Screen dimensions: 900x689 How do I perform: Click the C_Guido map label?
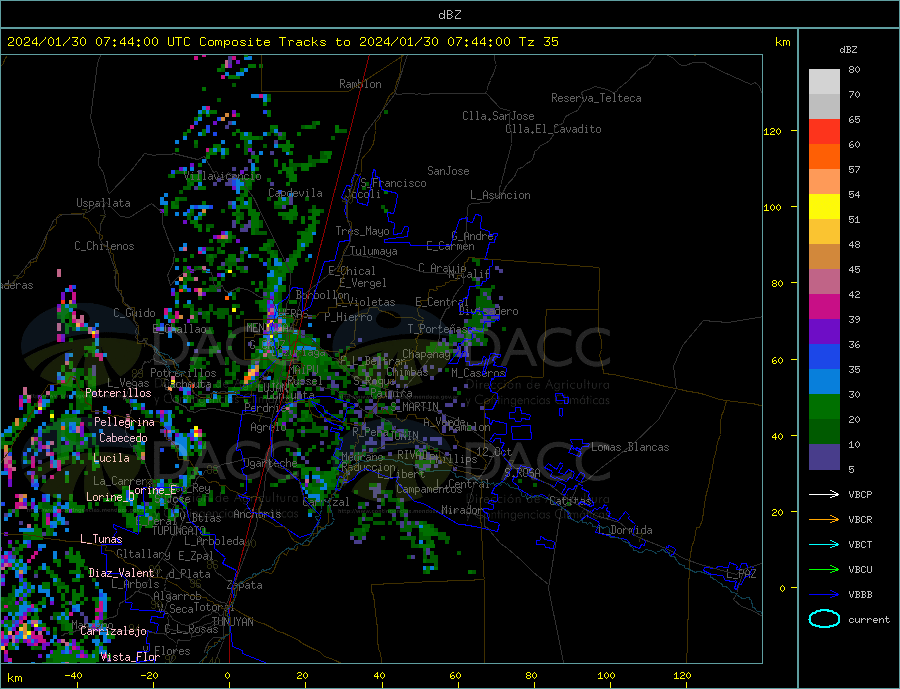coord(134,313)
